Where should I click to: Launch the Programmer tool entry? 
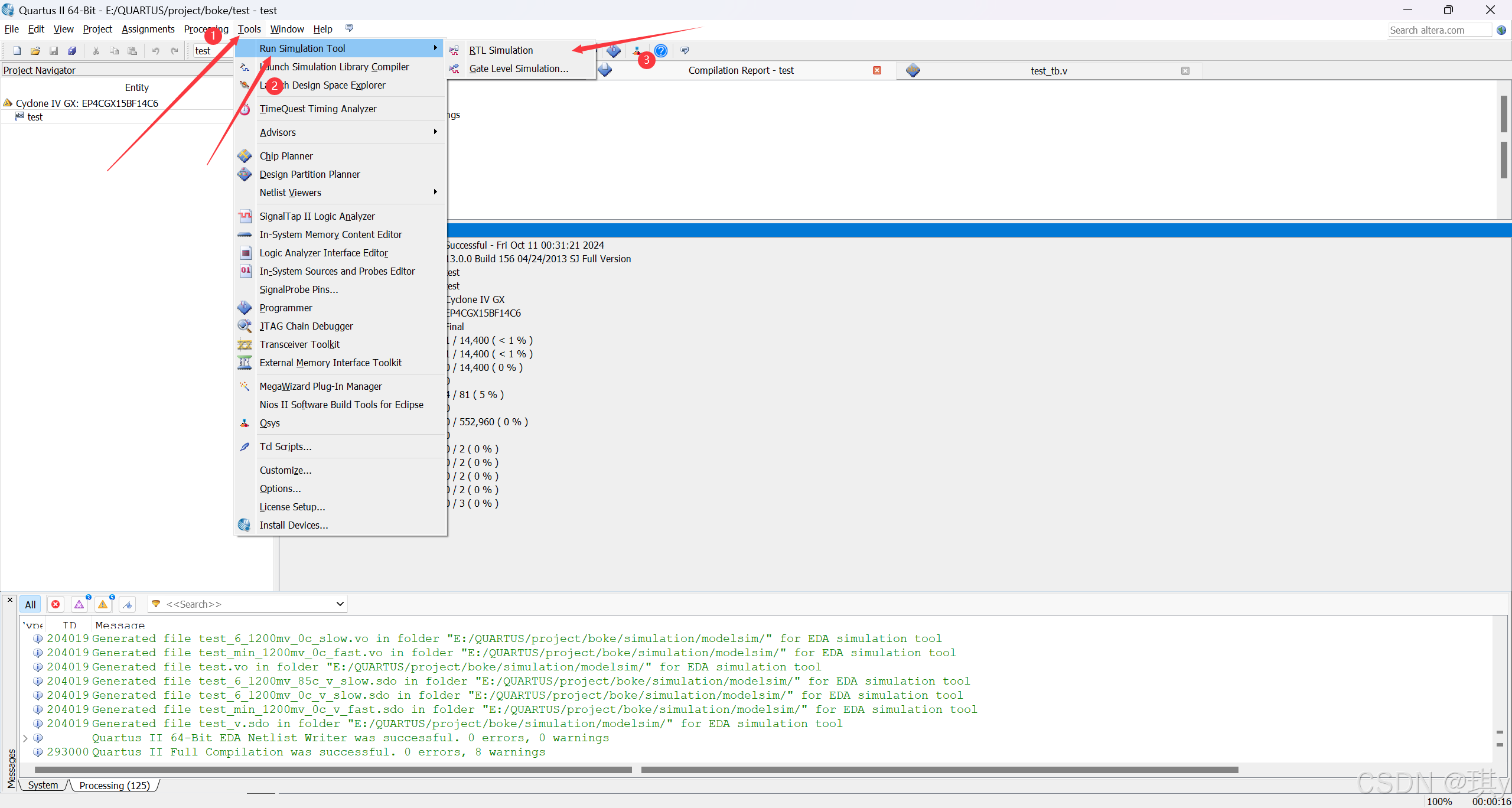coord(286,308)
